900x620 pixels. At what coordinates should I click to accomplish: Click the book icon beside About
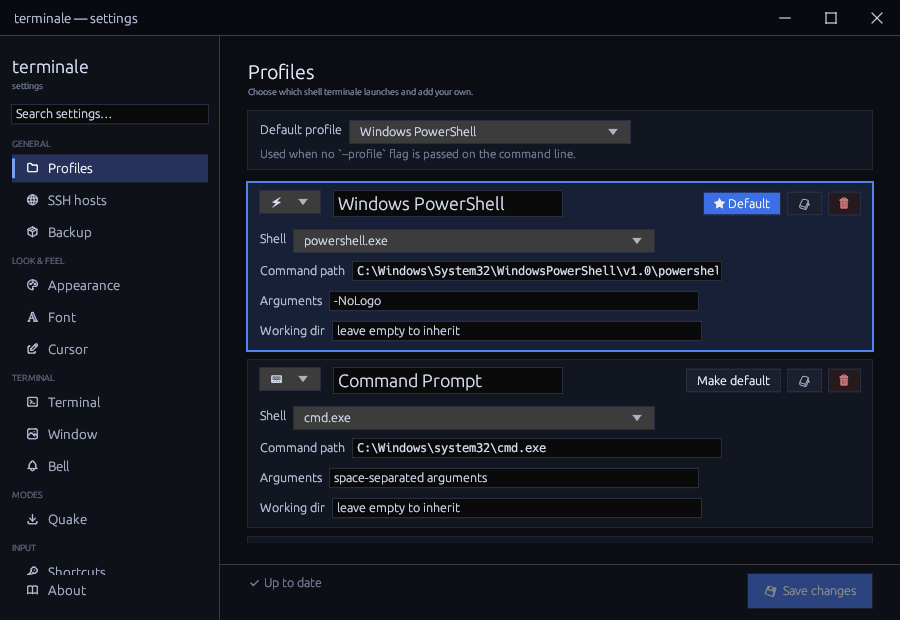click(x=33, y=590)
